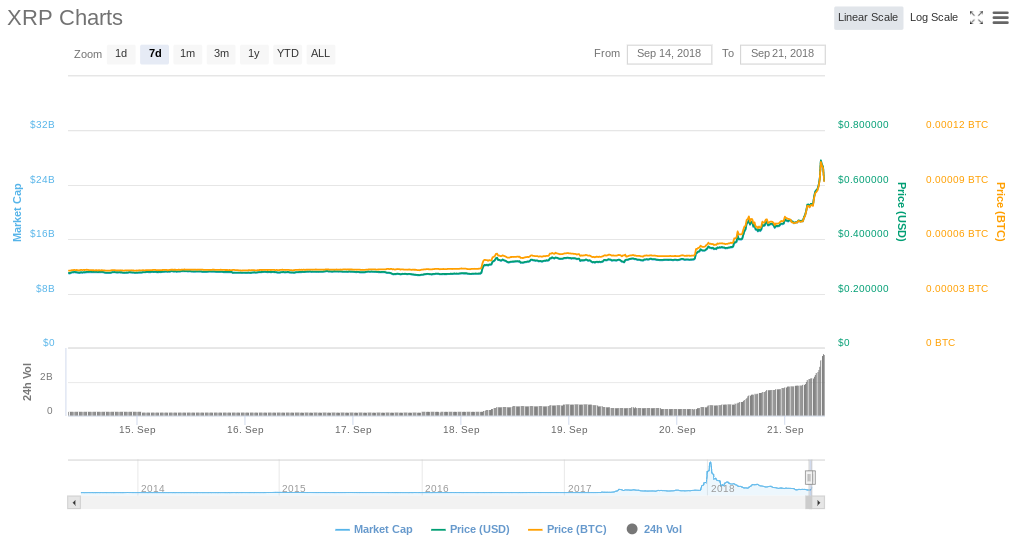Viewport: 1015px width, 542px height.
Task: Set zoom to 7d
Action: coord(155,54)
